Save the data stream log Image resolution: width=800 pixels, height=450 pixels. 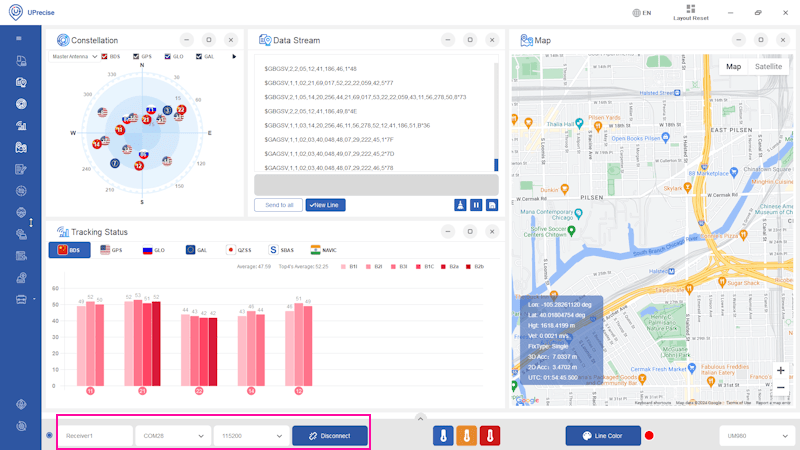click(492, 205)
